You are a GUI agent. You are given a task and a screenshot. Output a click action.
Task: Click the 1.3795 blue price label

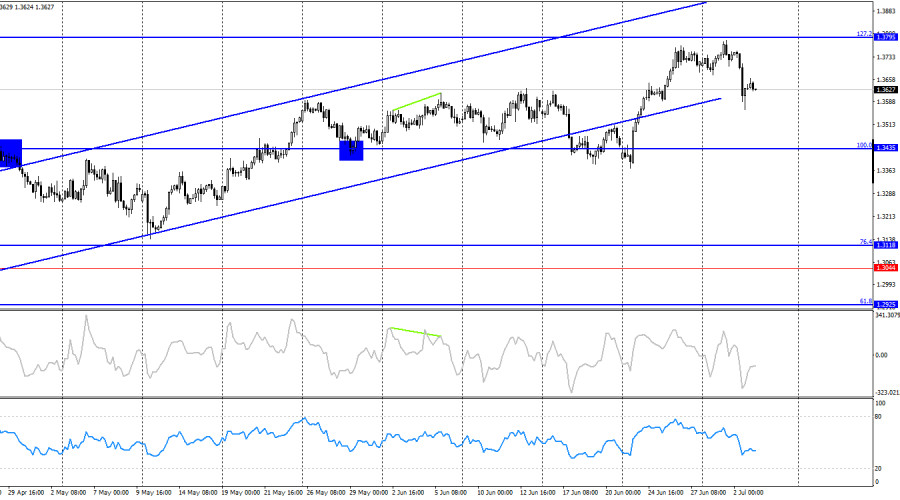[x=885, y=37]
